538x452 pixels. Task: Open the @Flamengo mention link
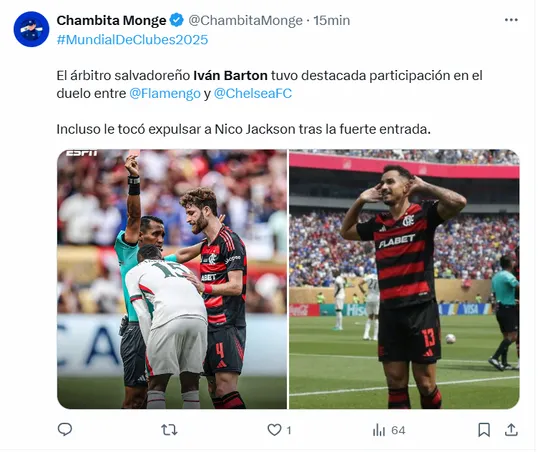pyautogui.click(x=165, y=93)
